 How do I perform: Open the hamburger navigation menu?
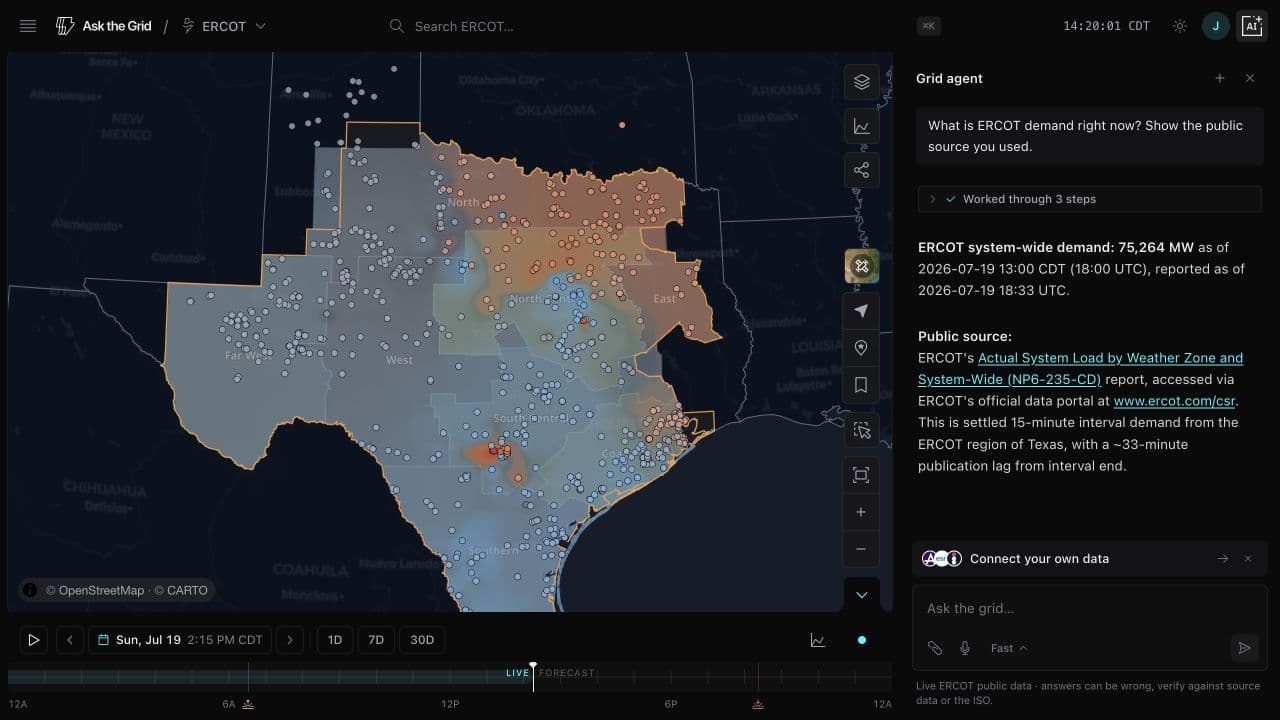pos(28,26)
